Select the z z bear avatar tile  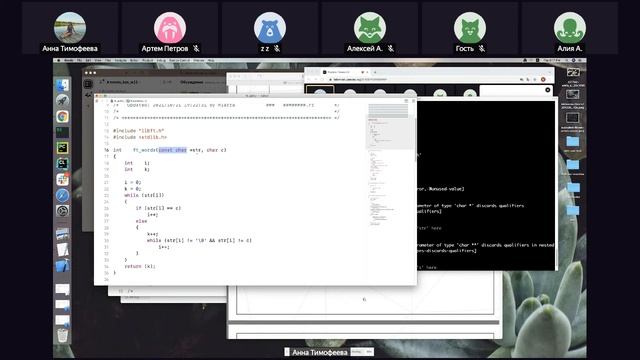(x=270, y=28)
